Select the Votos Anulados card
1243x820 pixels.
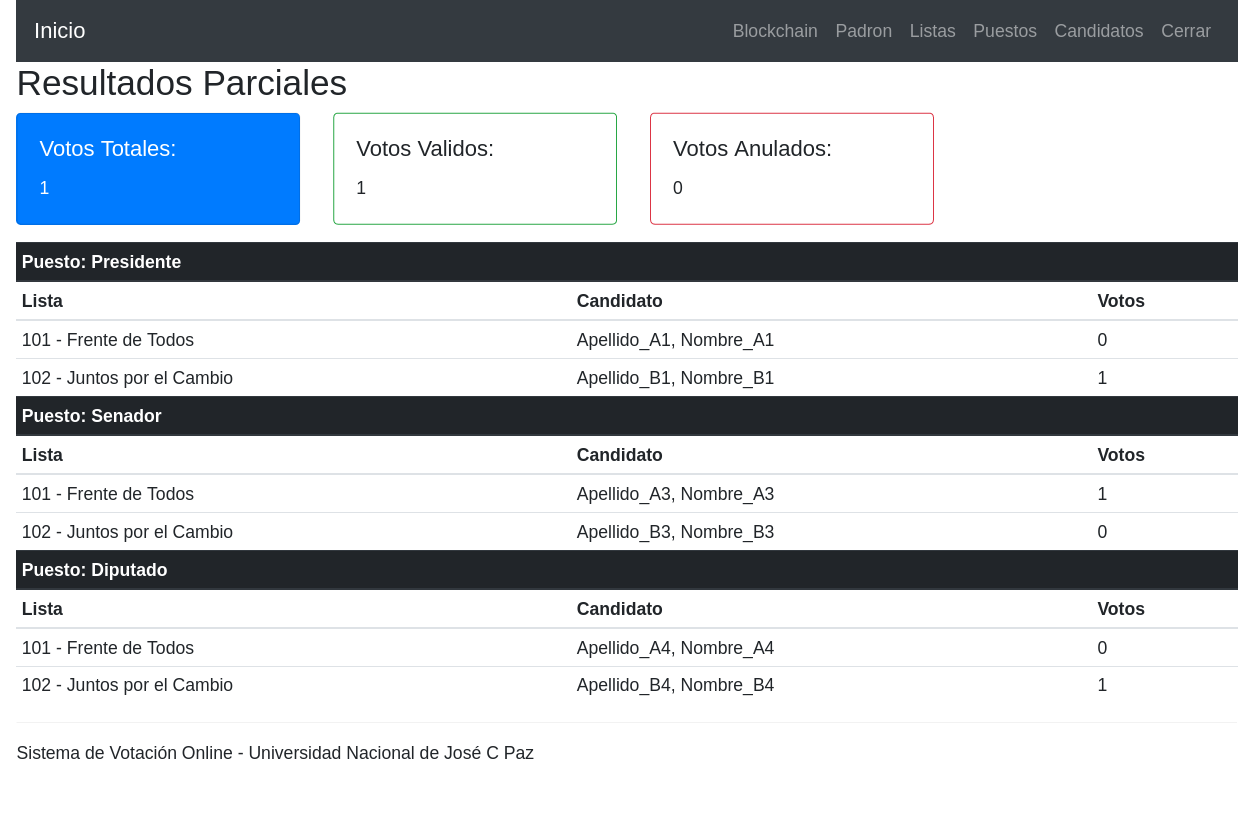click(792, 169)
